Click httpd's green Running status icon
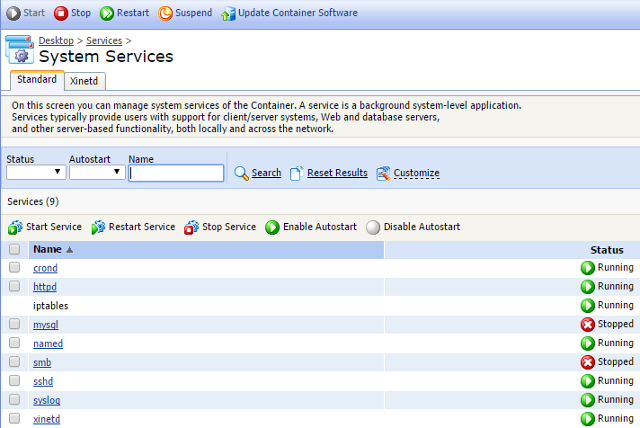640x428 pixels. click(587, 287)
